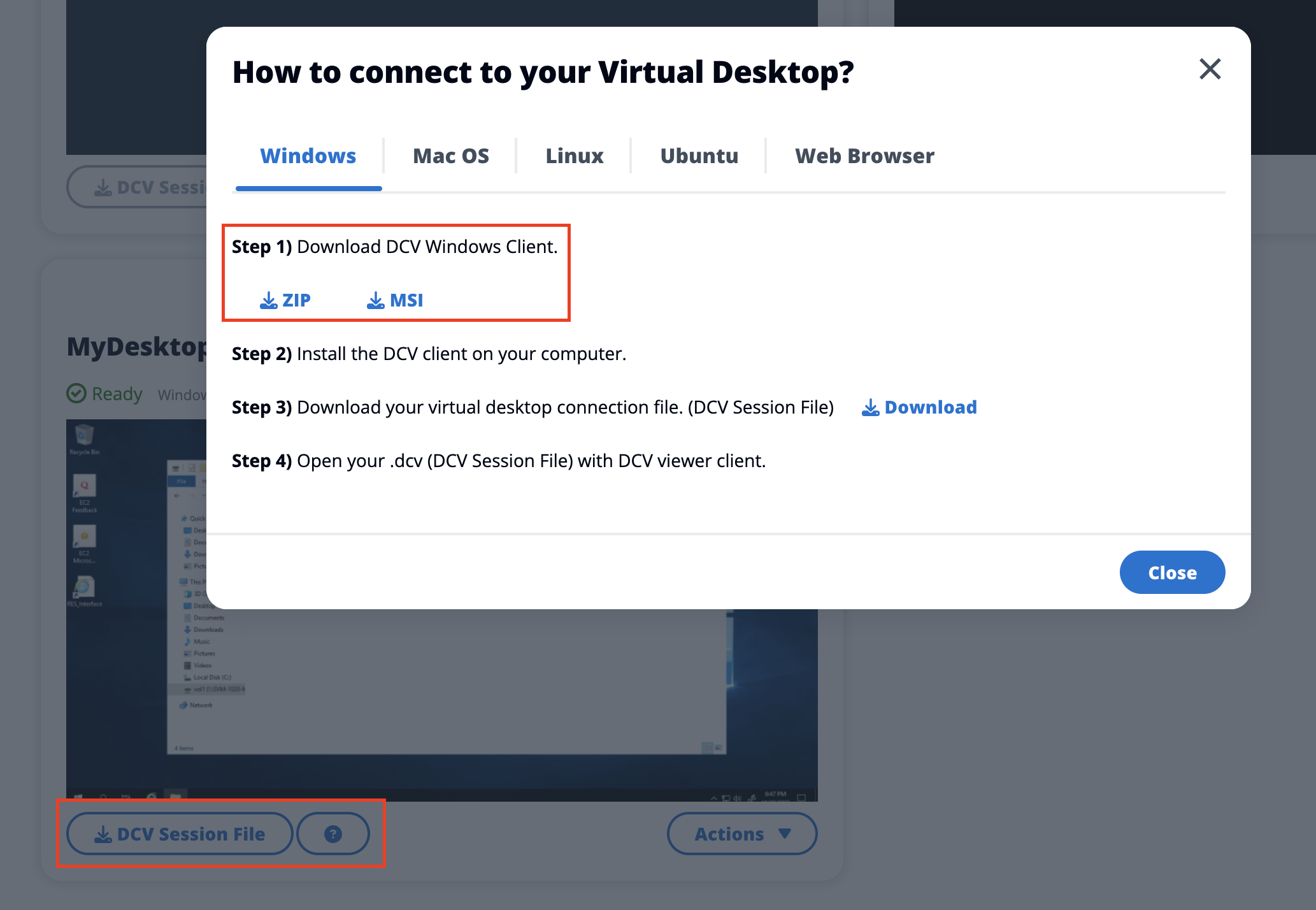Select the Windows tab
Screen dimensions: 1316x910
[x=308, y=155]
